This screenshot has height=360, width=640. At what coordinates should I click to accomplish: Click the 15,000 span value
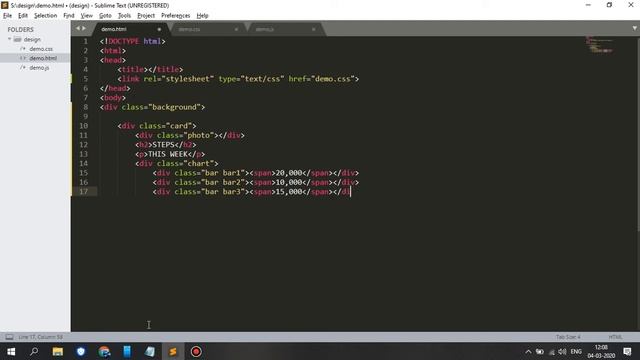tap(289, 191)
